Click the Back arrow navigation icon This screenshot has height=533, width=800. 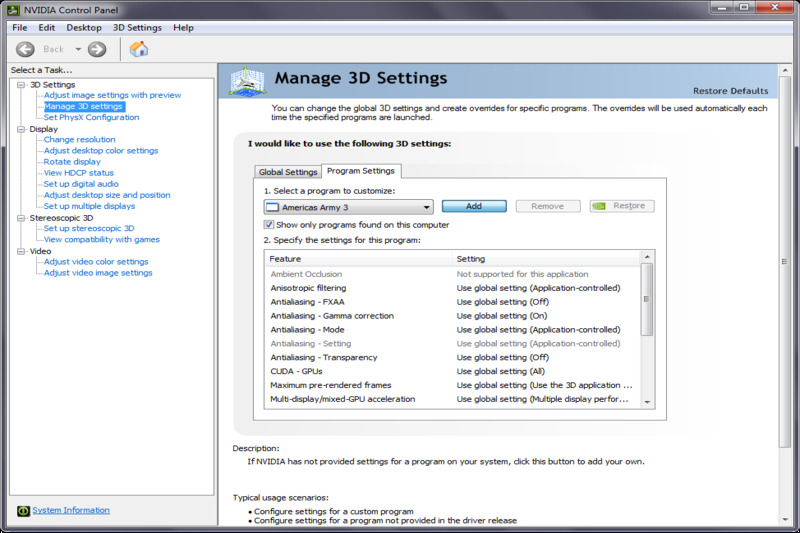pos(25,49)
